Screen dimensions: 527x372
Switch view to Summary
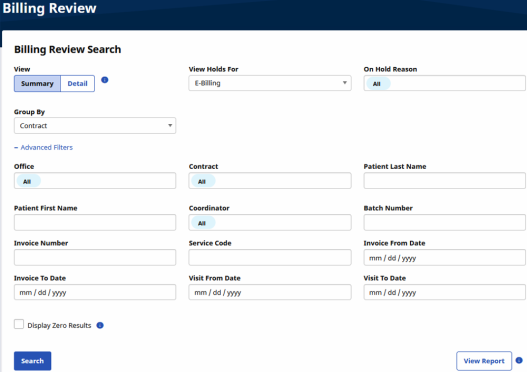37,83
